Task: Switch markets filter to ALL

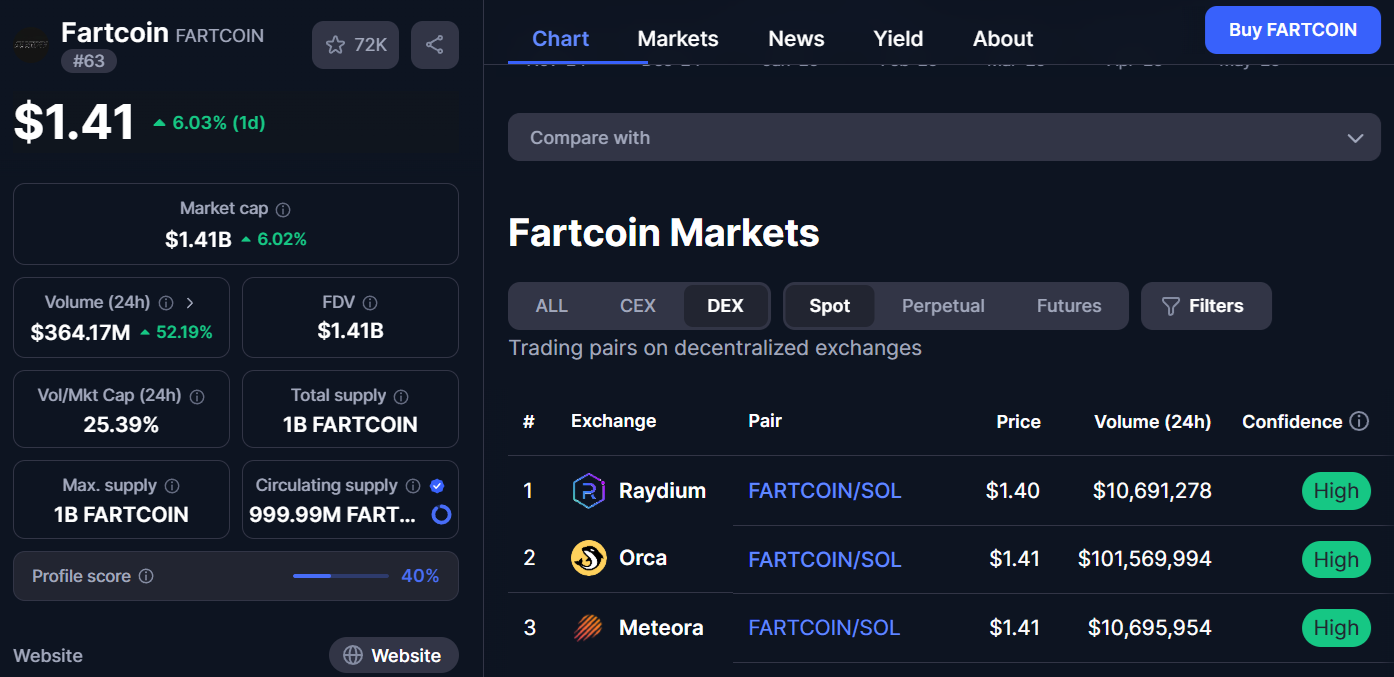Action: (x=551, y=306)
